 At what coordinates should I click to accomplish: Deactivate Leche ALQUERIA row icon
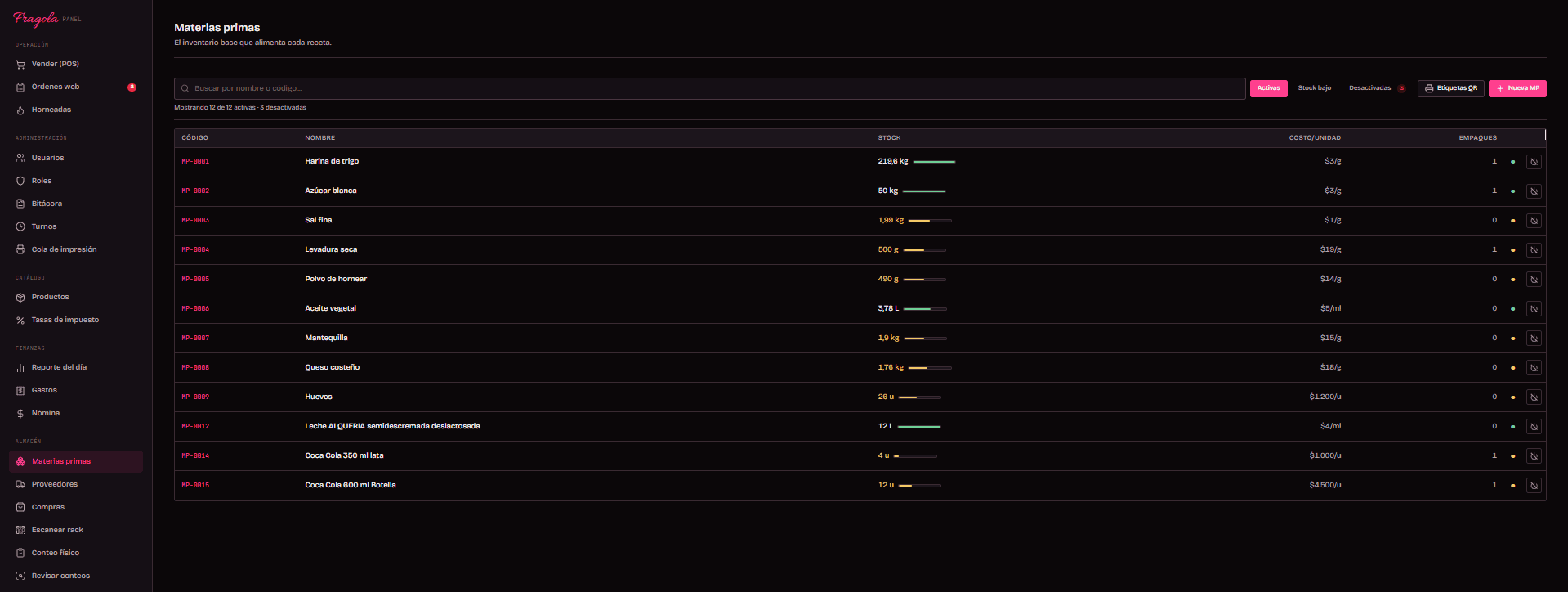[x=1534, y=427]
